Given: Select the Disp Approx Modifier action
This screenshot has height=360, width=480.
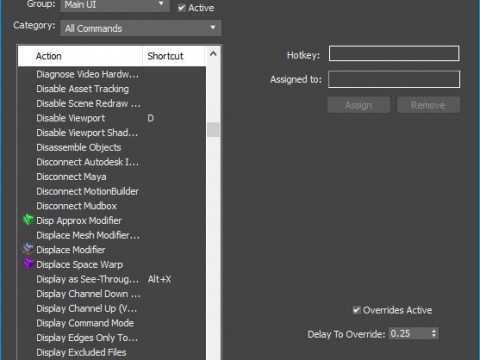Looking at the screenshot, I should pyautogui.click(x=79, y=221).
